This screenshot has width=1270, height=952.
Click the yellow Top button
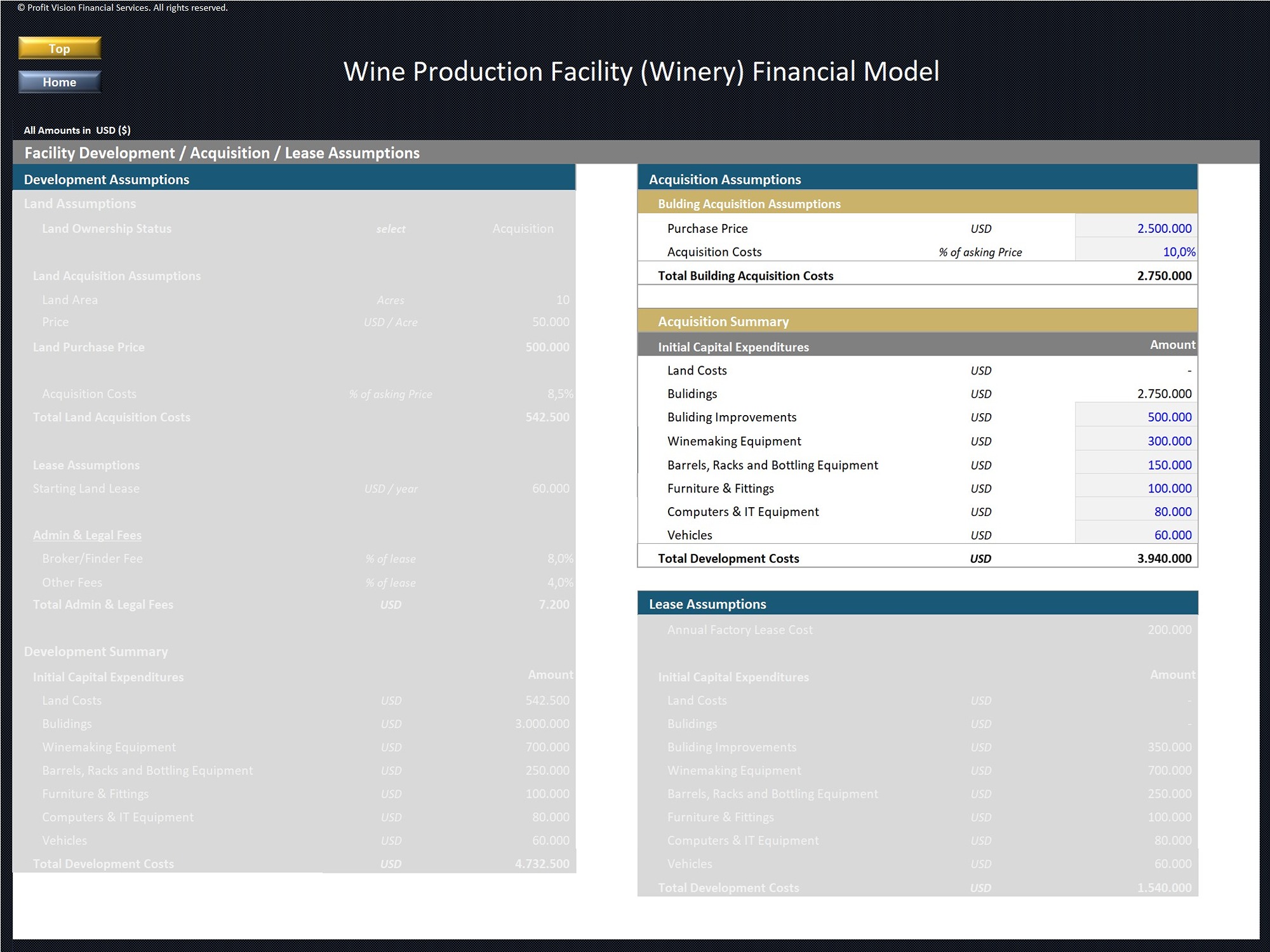(60, 48)
